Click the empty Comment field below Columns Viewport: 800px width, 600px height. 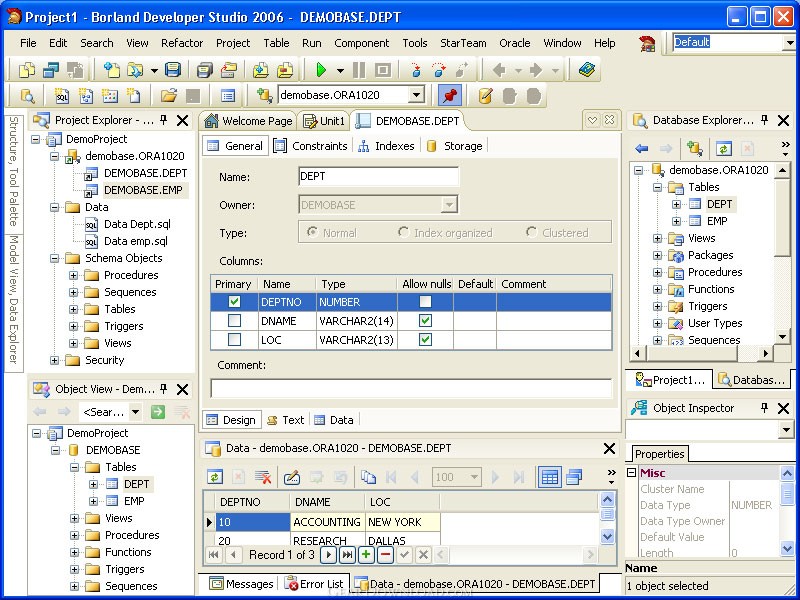point(411,388)
